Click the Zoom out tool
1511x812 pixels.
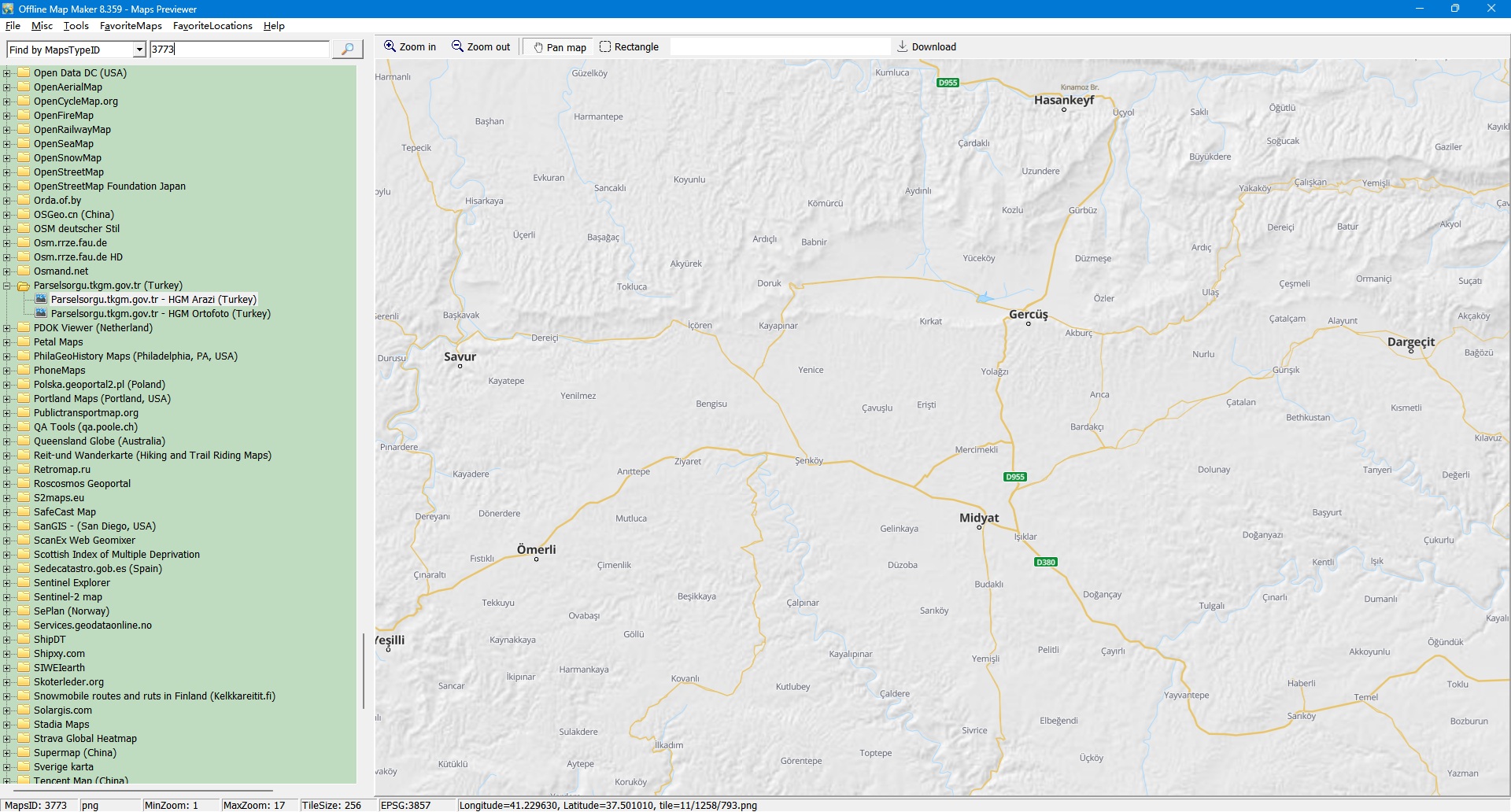click(481, 47)
